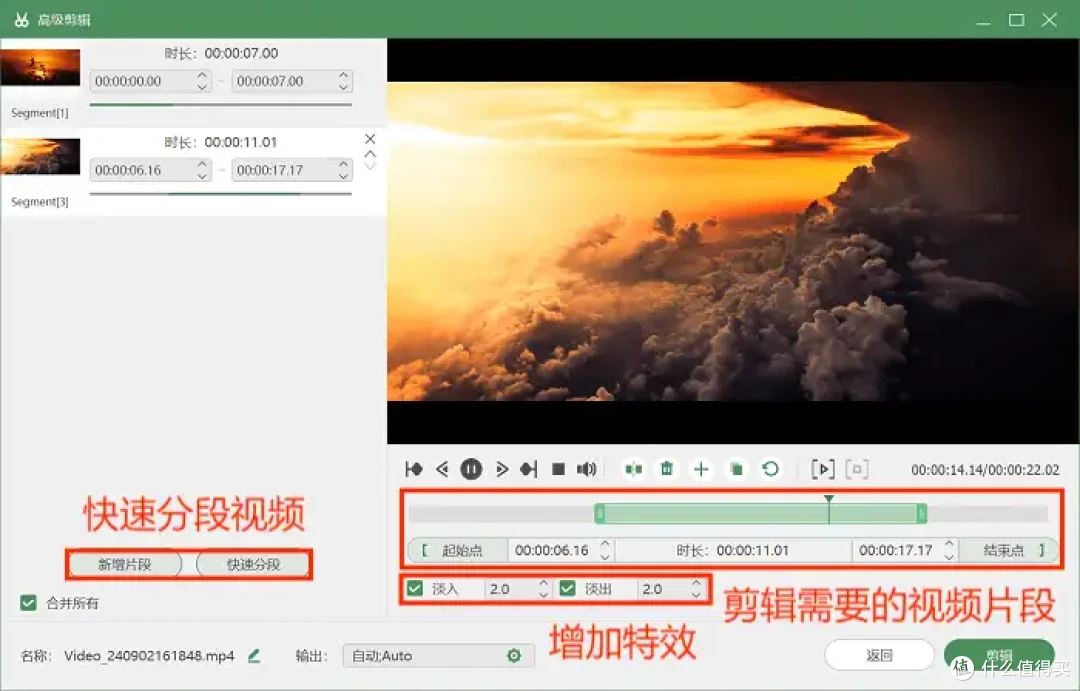Viewport: 1080px width, 691px height.
Task: Decrease the fade-out duration value
Action: [x=696, y=595]
